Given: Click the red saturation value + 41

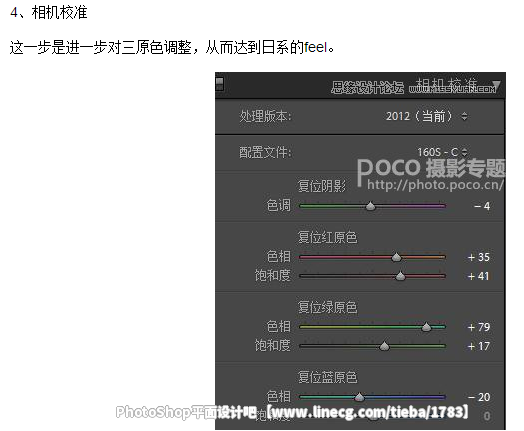Looking at the screenshot, I should coord(479,276).
